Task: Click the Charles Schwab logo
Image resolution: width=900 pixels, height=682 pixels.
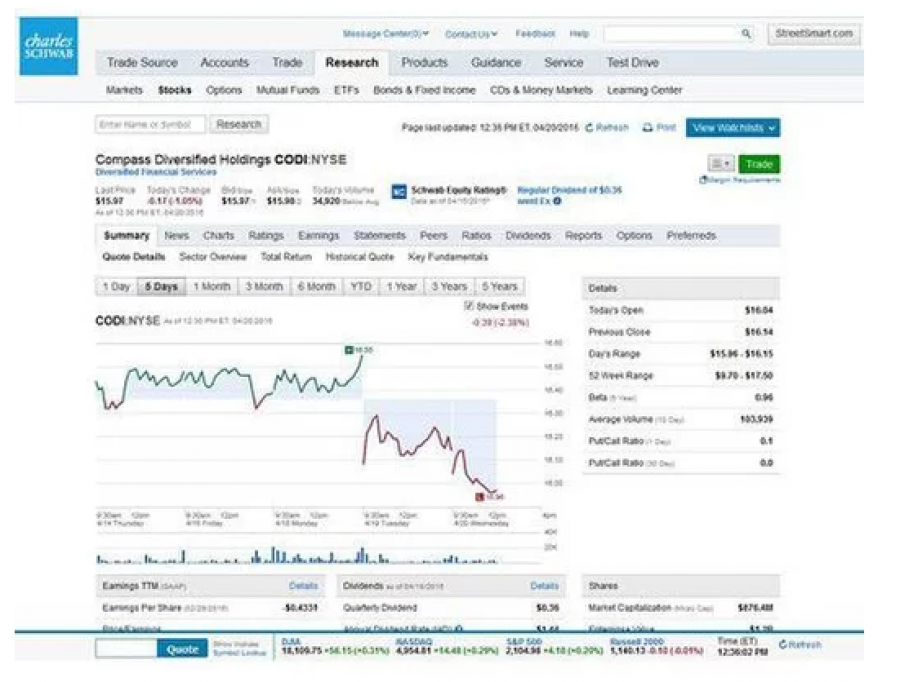Action: coord(48,40)
